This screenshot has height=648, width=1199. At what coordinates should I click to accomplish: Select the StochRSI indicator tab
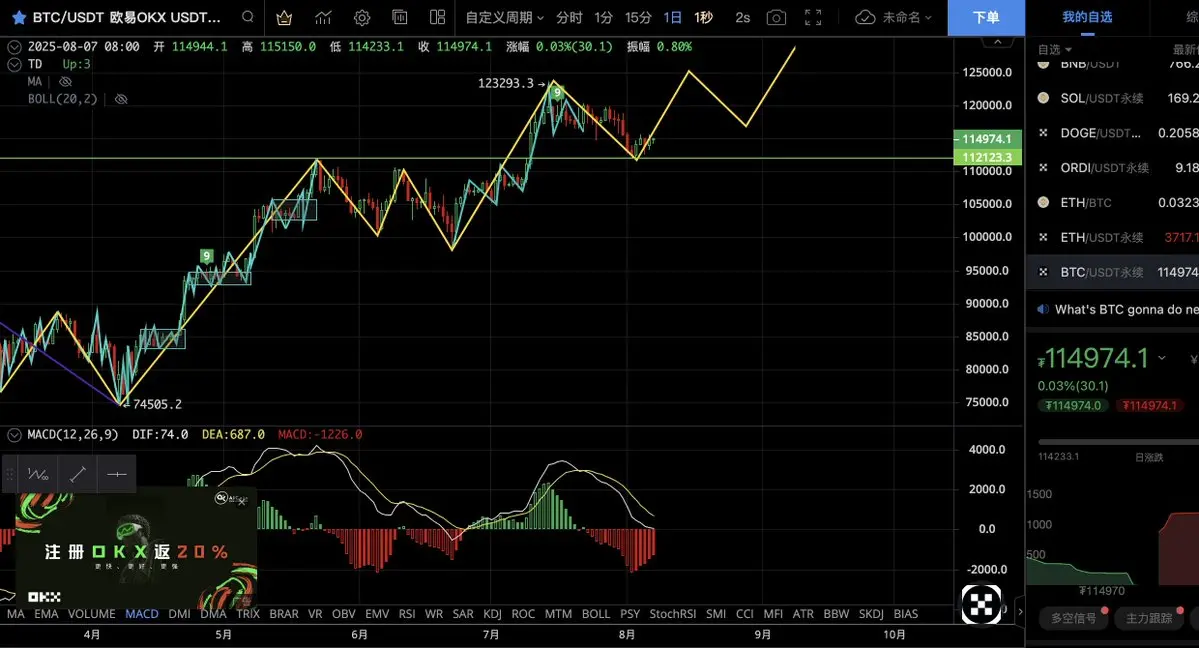coord(672,614)
